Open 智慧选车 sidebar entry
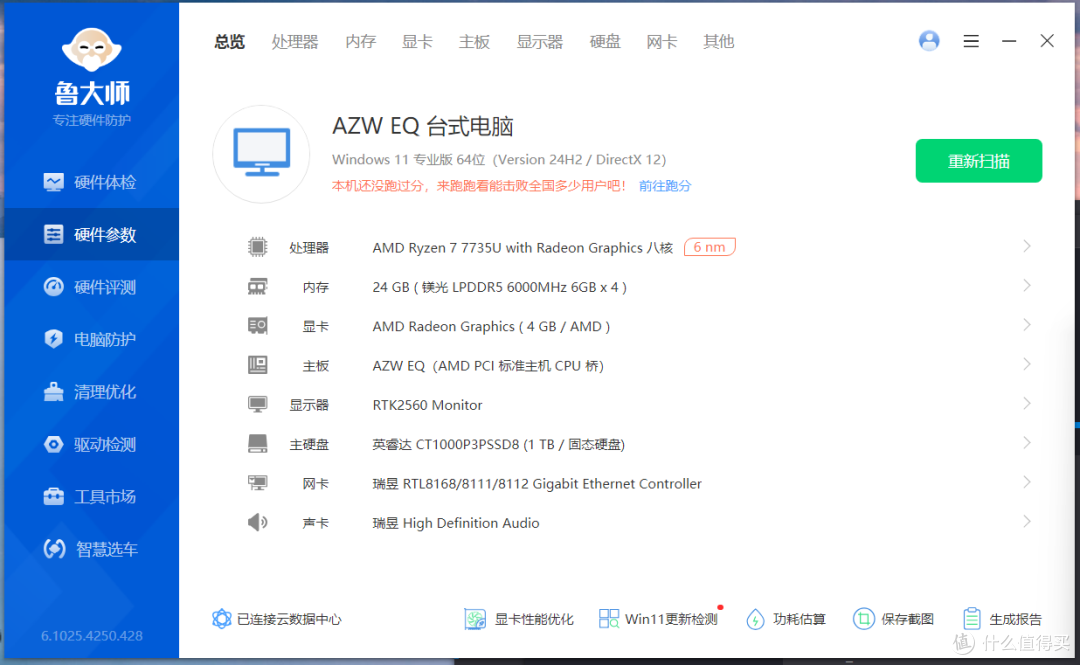This screenshot has height=665, width=1080. (90, 549)
